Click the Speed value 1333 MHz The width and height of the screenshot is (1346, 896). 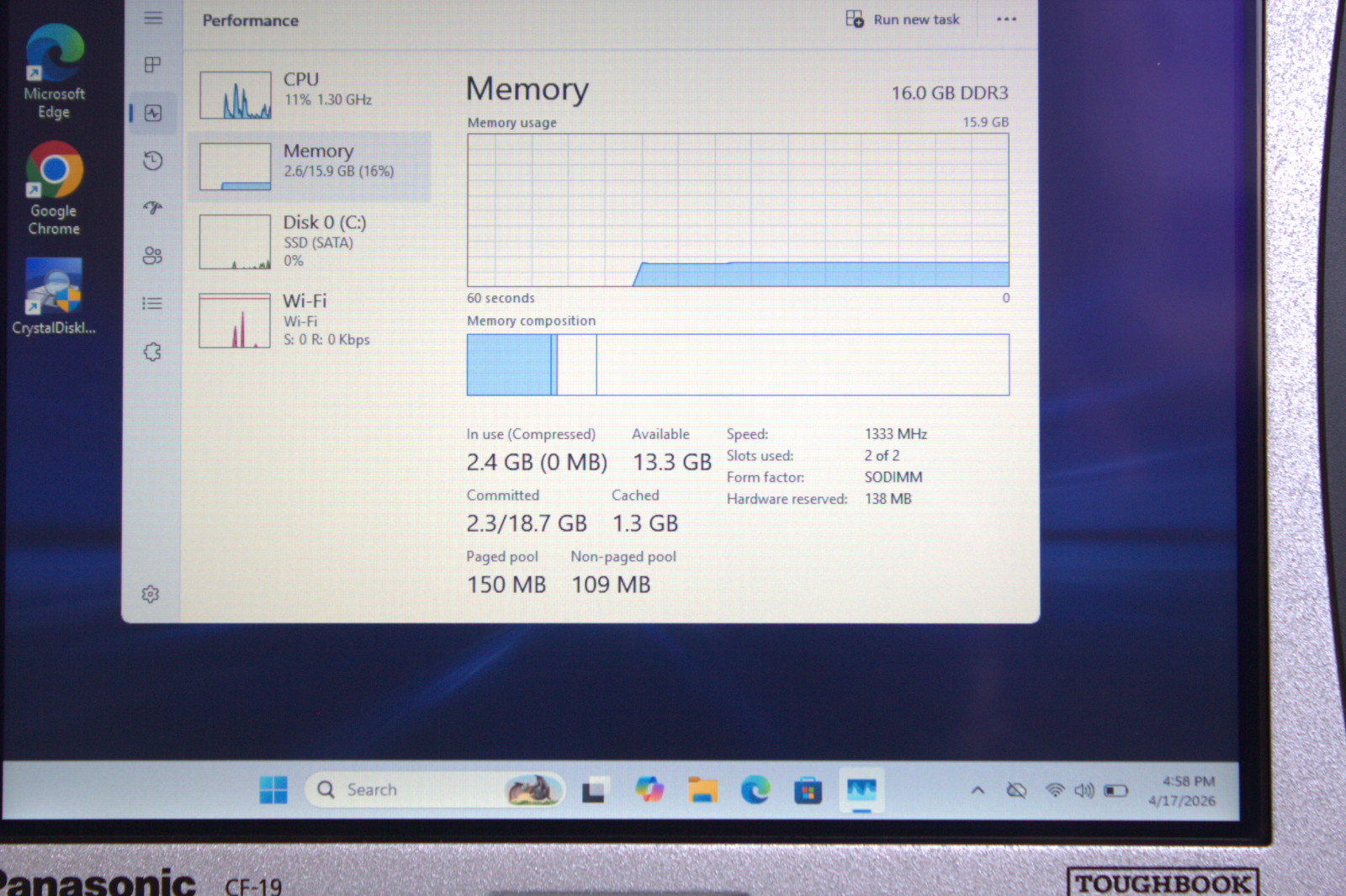point(896,434)
